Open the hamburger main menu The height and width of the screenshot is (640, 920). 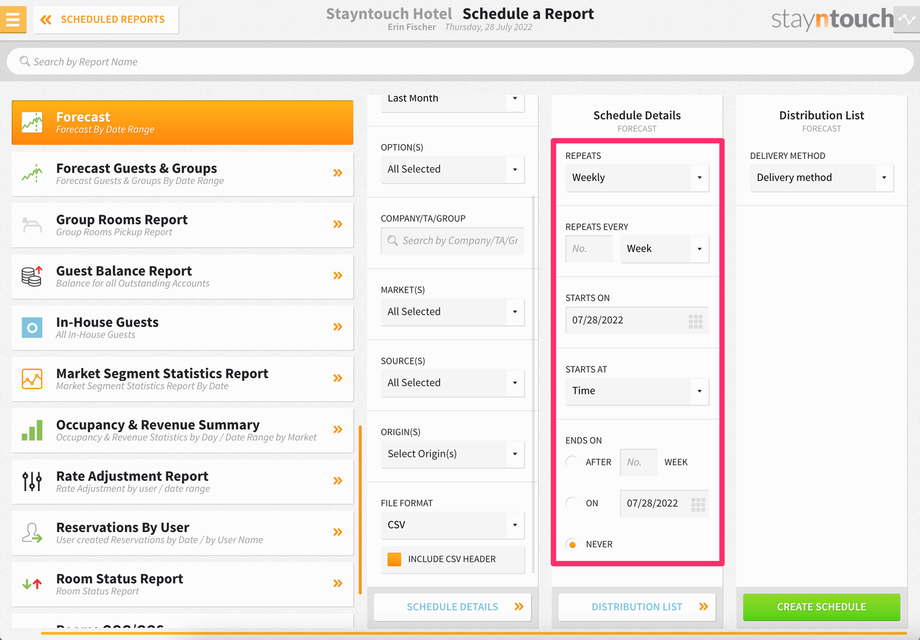[x=12, y=19]
